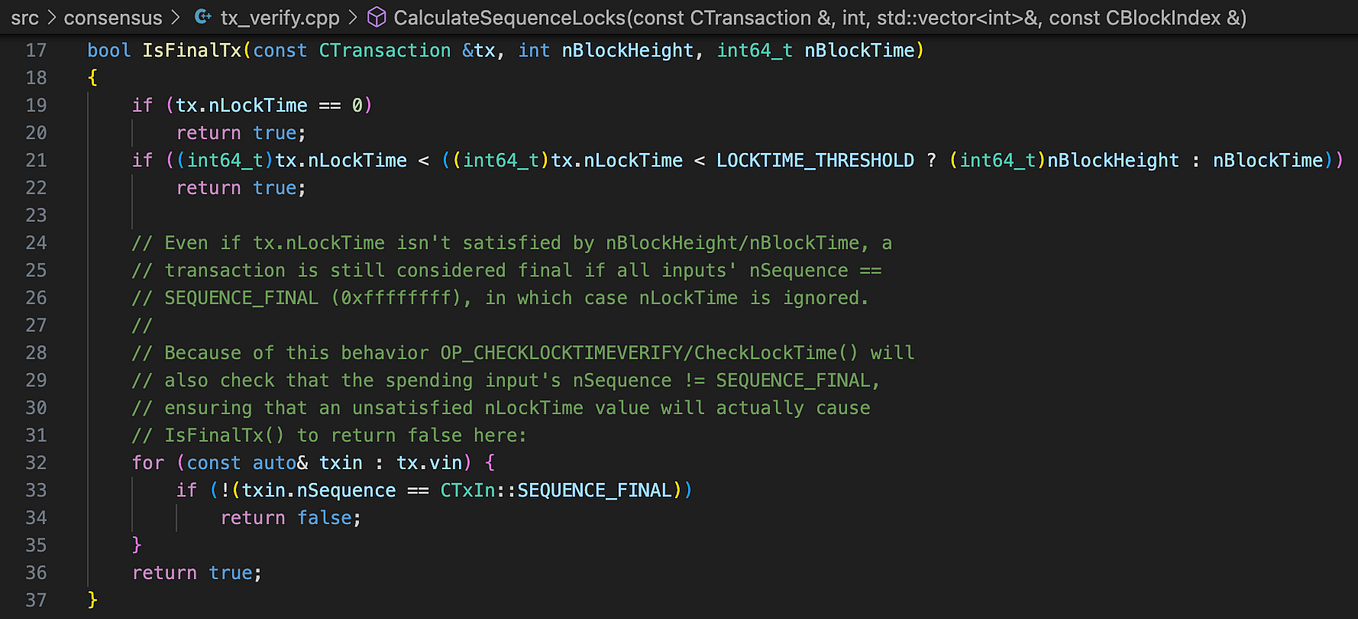
Task: Select the consensus folder in the breadcrumb
Action: 112,17
